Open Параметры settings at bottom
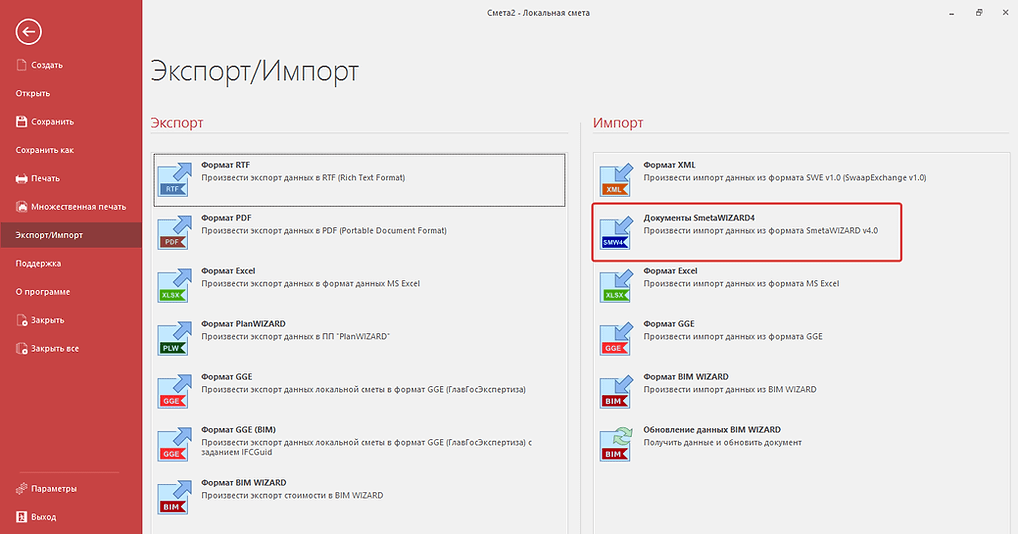Screen dimensions: 1018x534 pos(53,489)
